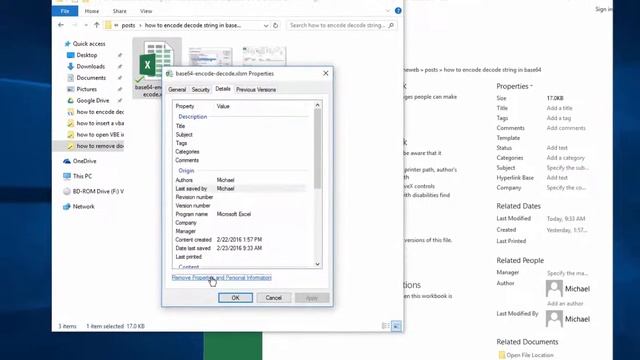Open BD-ROM Drive (F:) in sidebar
The height and width of the screenshot is (360, 640).
tap(98, 191)
